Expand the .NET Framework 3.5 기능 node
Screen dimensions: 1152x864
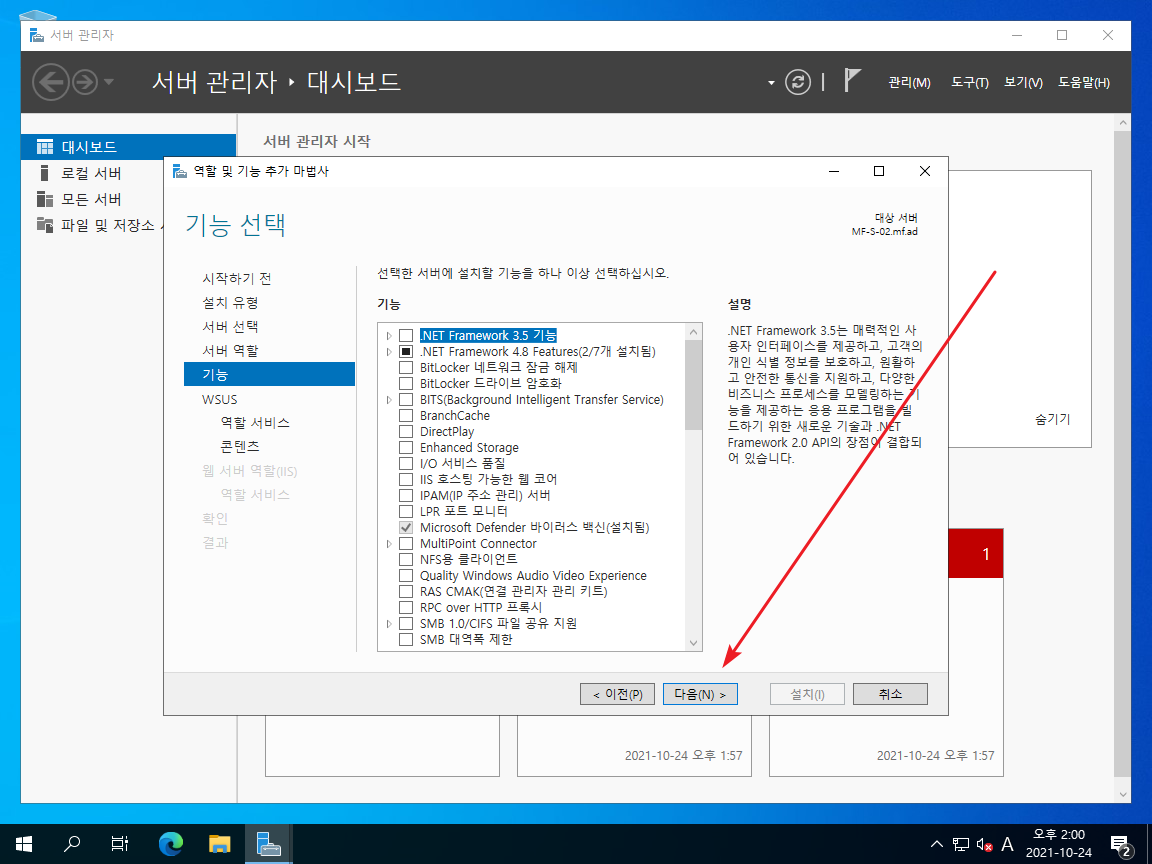pos(389,336)
